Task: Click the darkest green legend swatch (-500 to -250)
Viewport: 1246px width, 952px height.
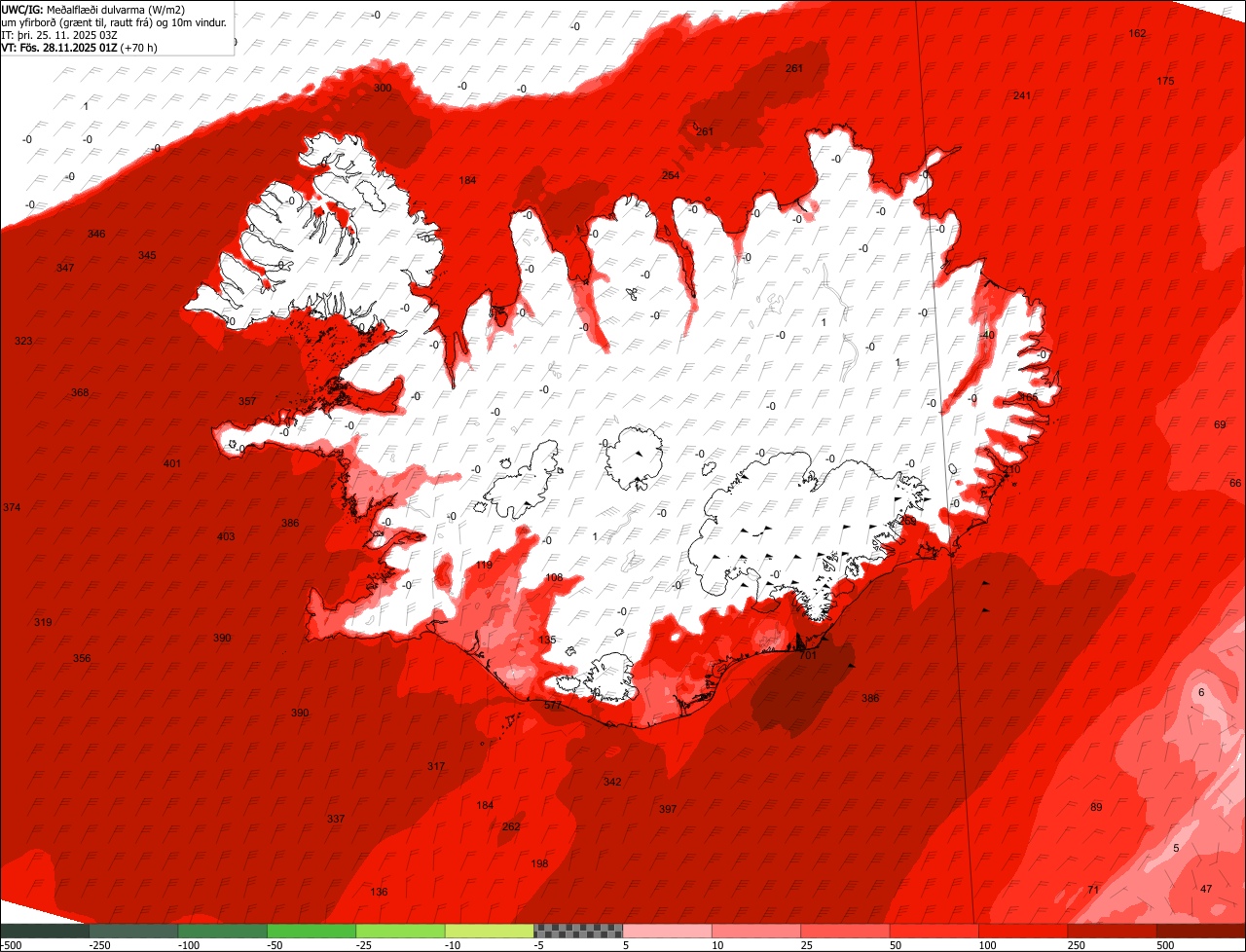Action: [45, 931]
